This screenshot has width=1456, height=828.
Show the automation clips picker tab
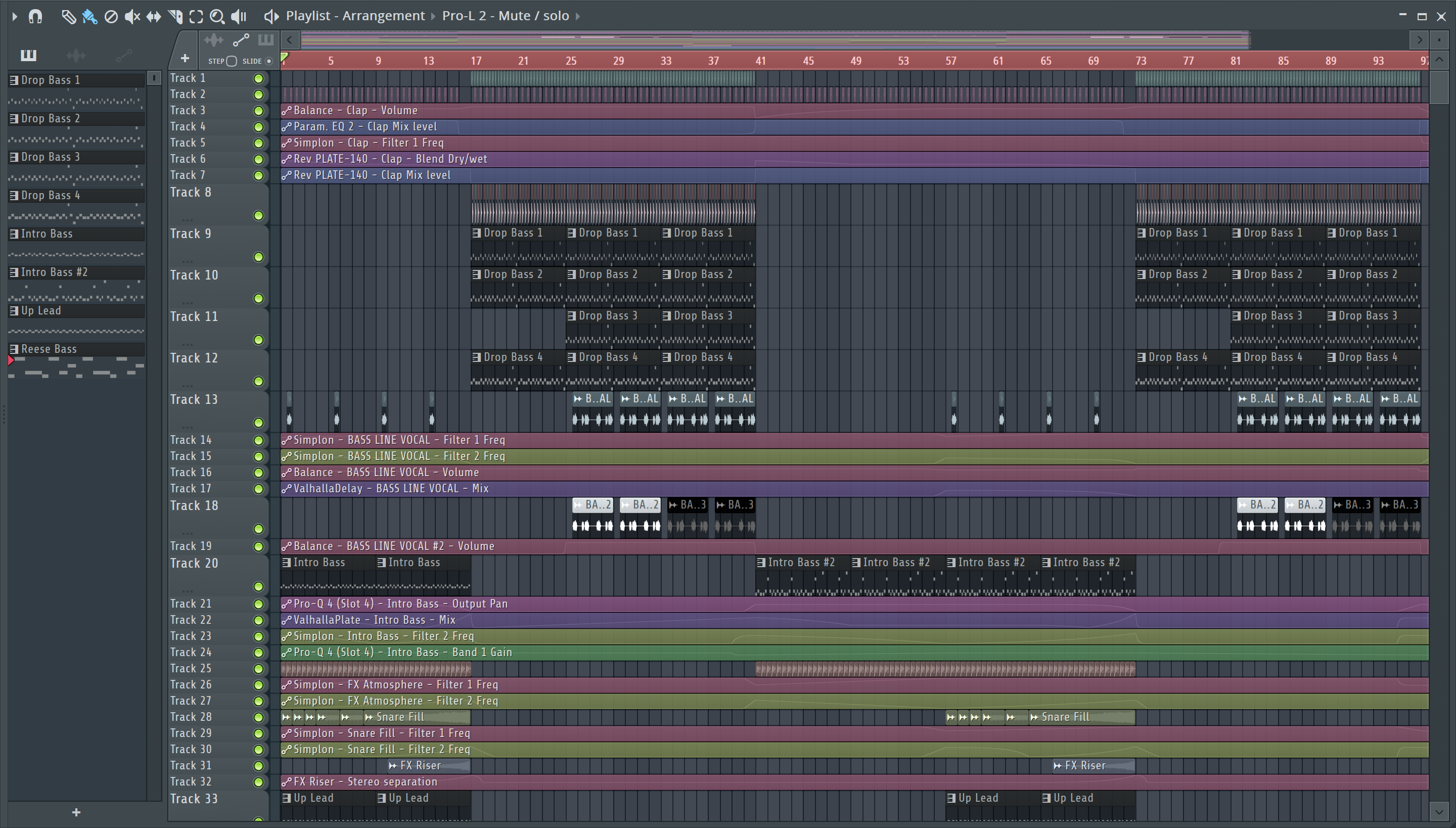(x=123, y=55)
